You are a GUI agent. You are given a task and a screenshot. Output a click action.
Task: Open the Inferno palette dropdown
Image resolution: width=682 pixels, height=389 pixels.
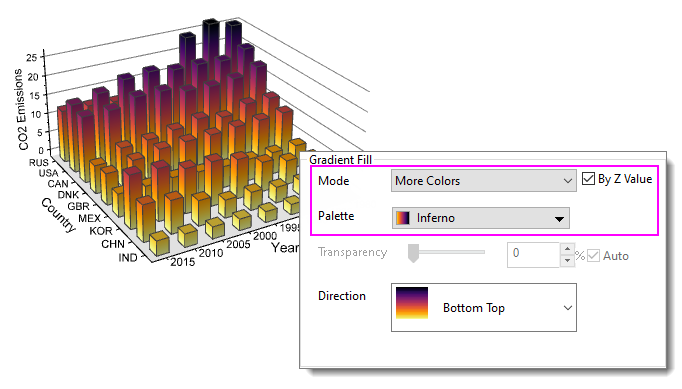point(481,218)
